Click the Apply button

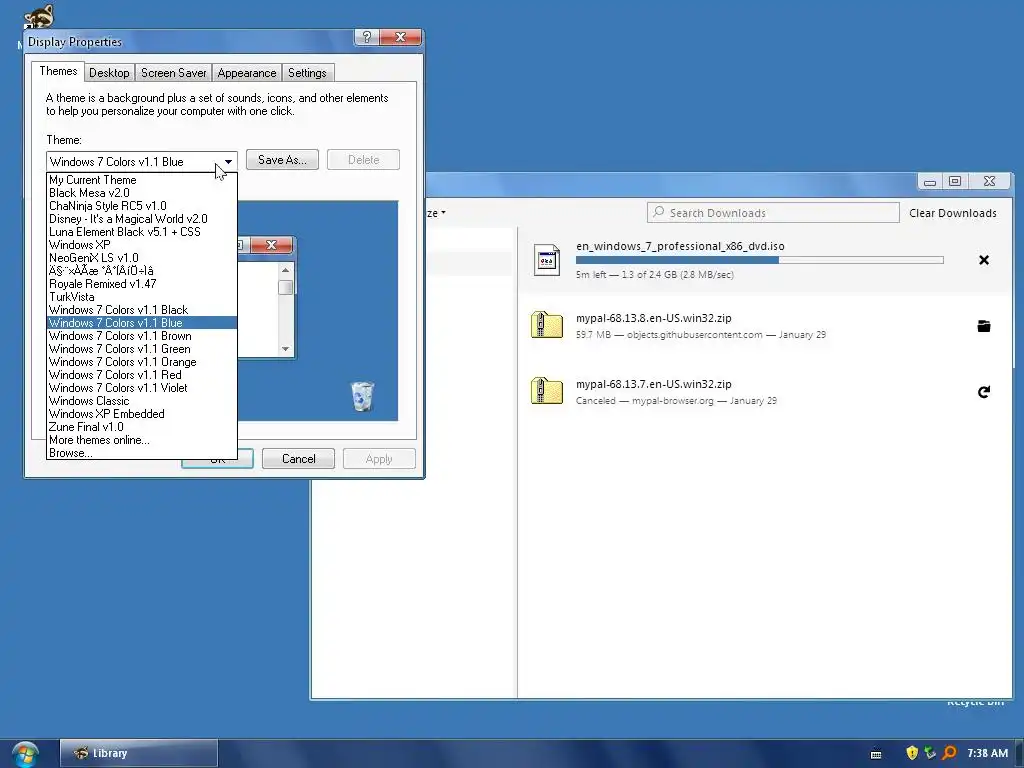point(379,459)
